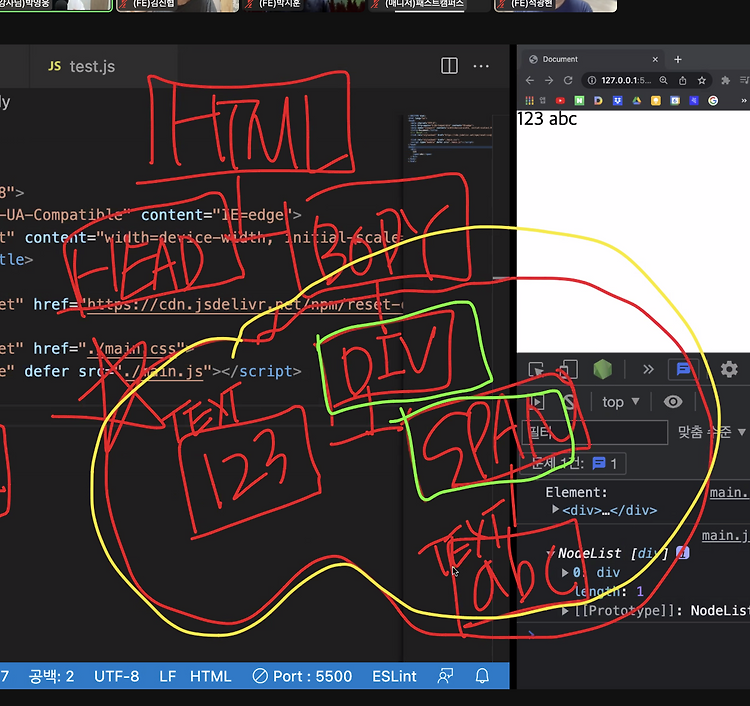
Task: Change indentation via 공백: 2
Action: pos(51,676)
